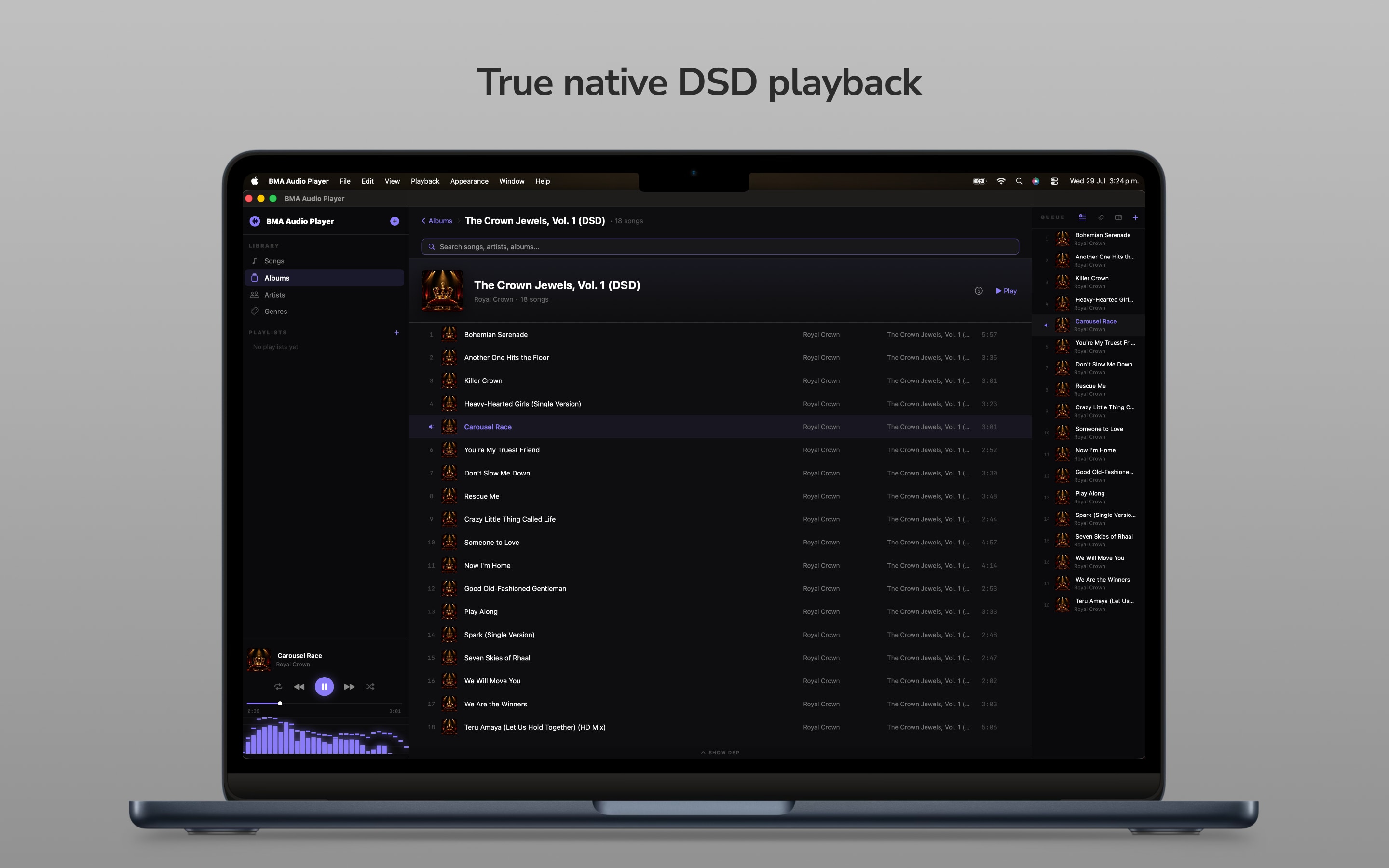Select Play Along in the track list

720,612
